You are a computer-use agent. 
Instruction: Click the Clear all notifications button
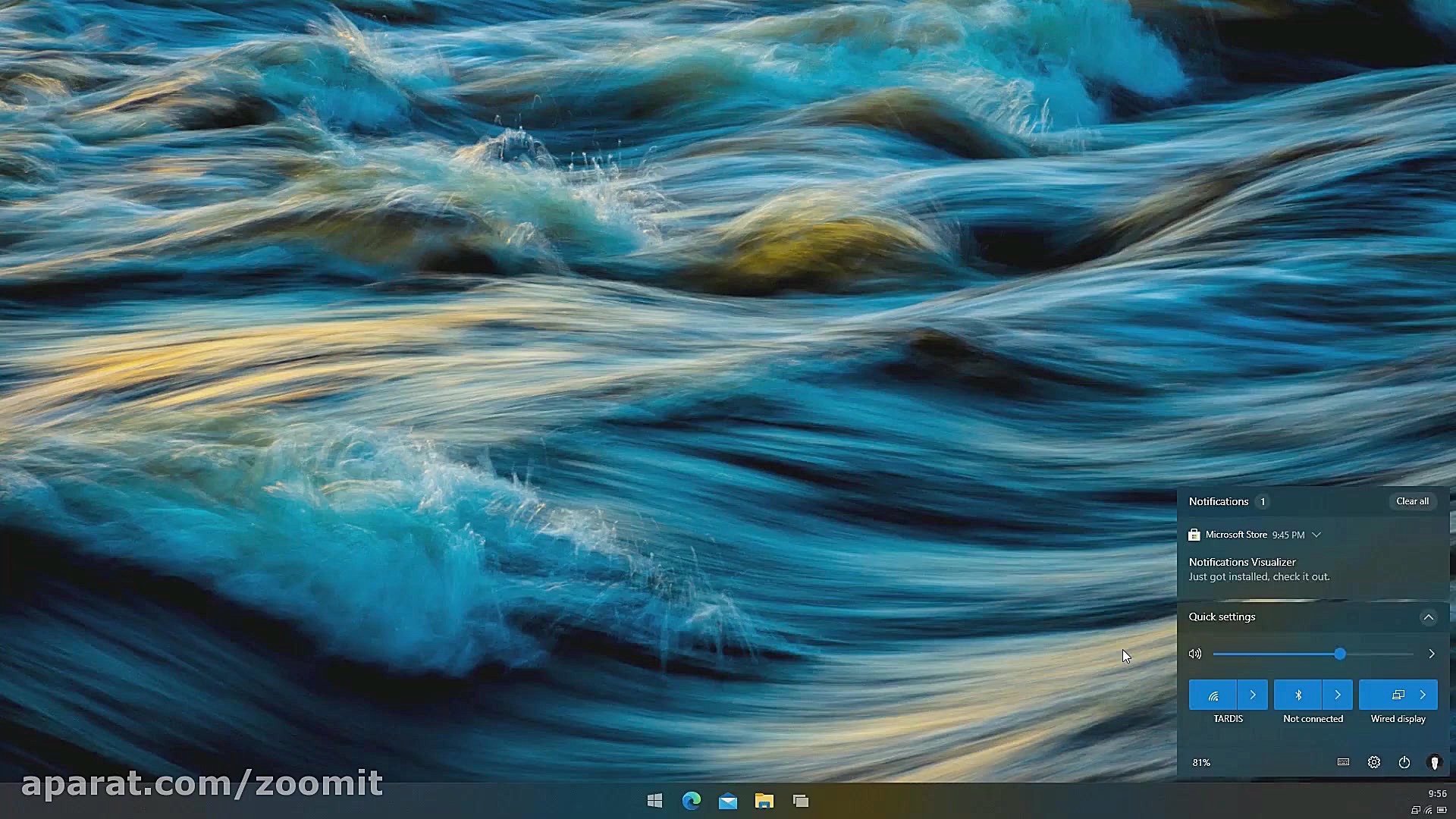tap(1412, 501)
